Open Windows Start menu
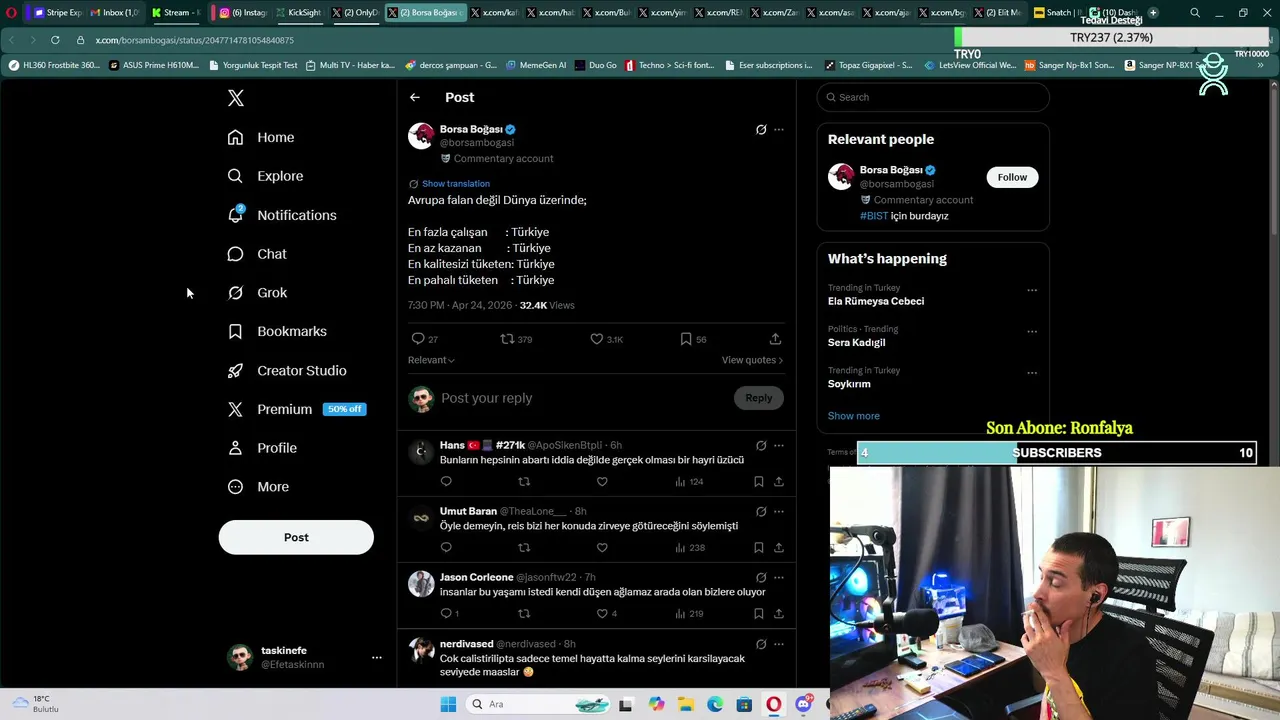 pos(448,704)
